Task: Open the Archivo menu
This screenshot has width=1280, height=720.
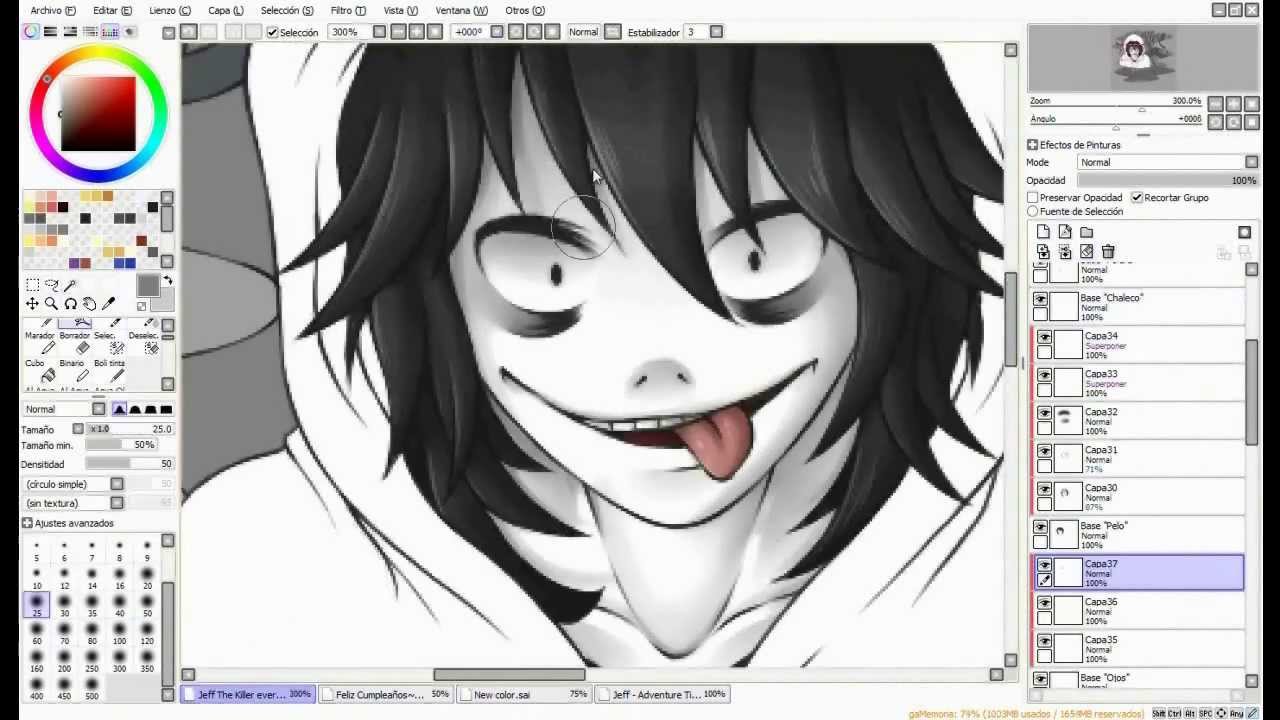Action: point(53,10)
